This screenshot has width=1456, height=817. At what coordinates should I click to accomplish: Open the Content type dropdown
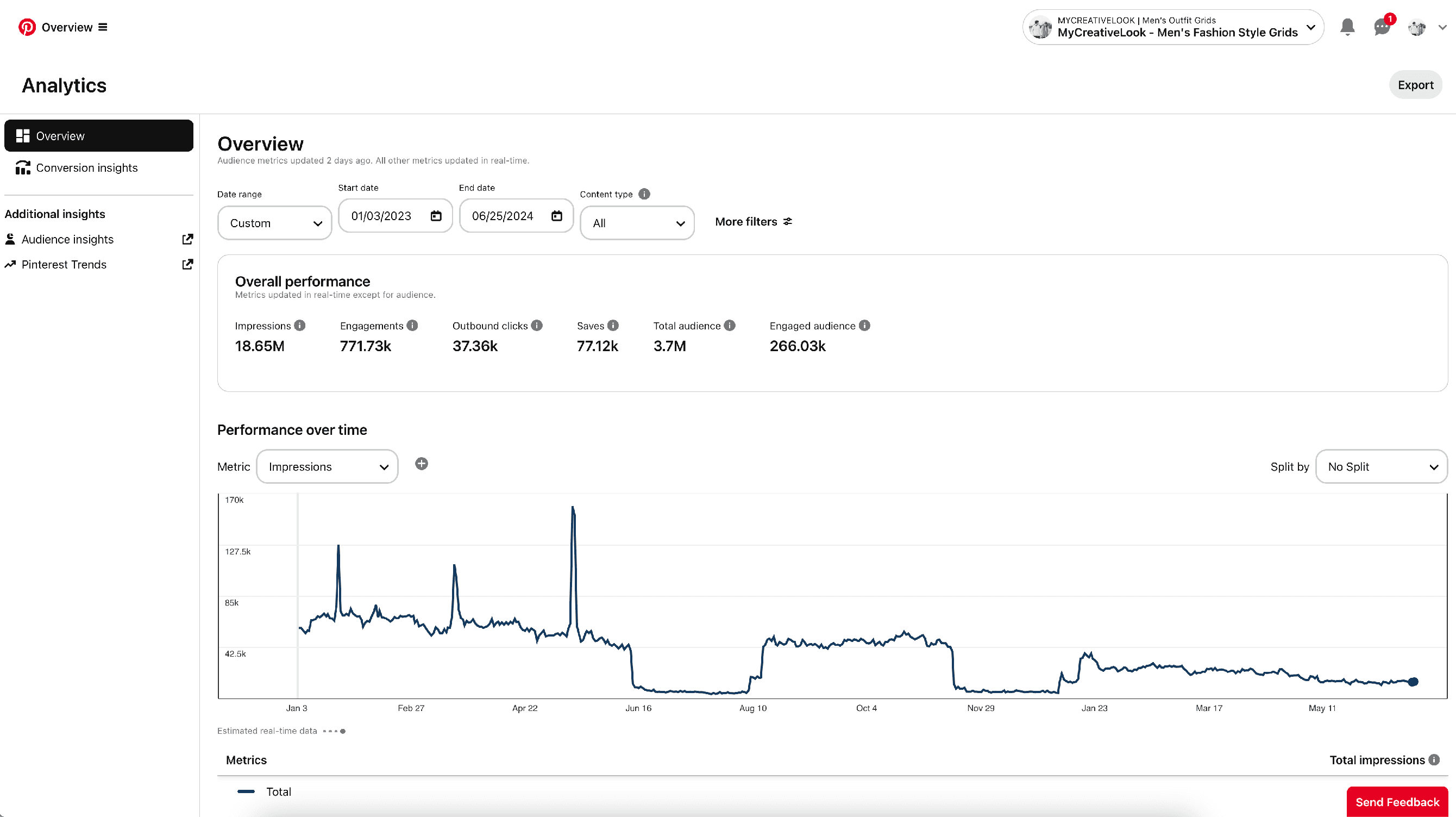coord(636,222)
